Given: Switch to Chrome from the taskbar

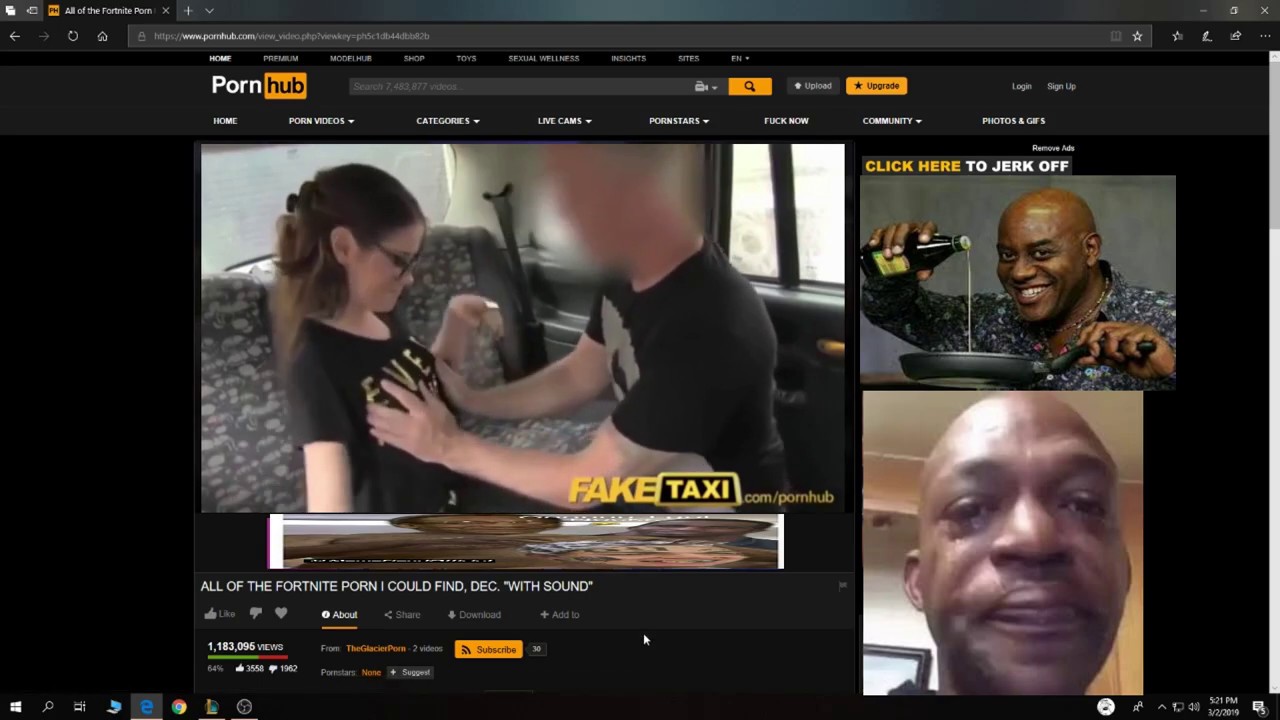Looking at the screenshot, I should 179,707.
